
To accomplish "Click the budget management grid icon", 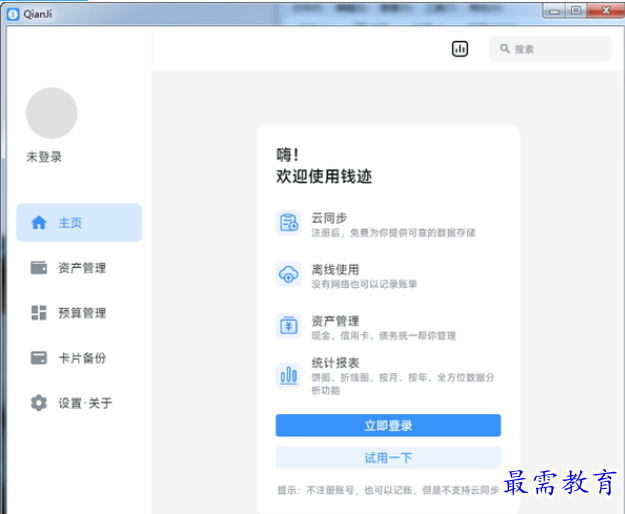I will pos(39,313).
